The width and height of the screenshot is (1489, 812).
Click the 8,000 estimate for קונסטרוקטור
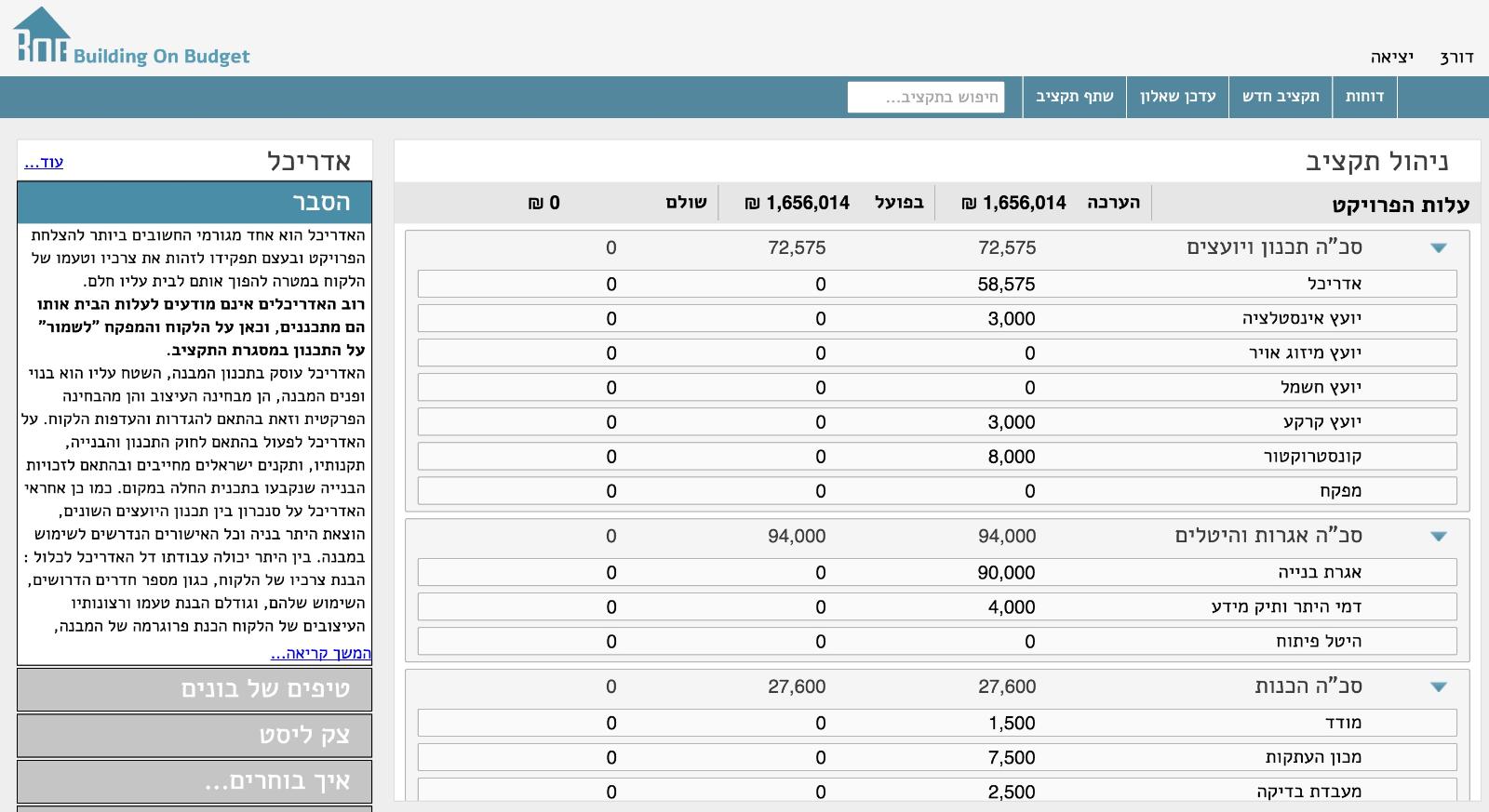pyautogui.click(x=1012, y=457)
